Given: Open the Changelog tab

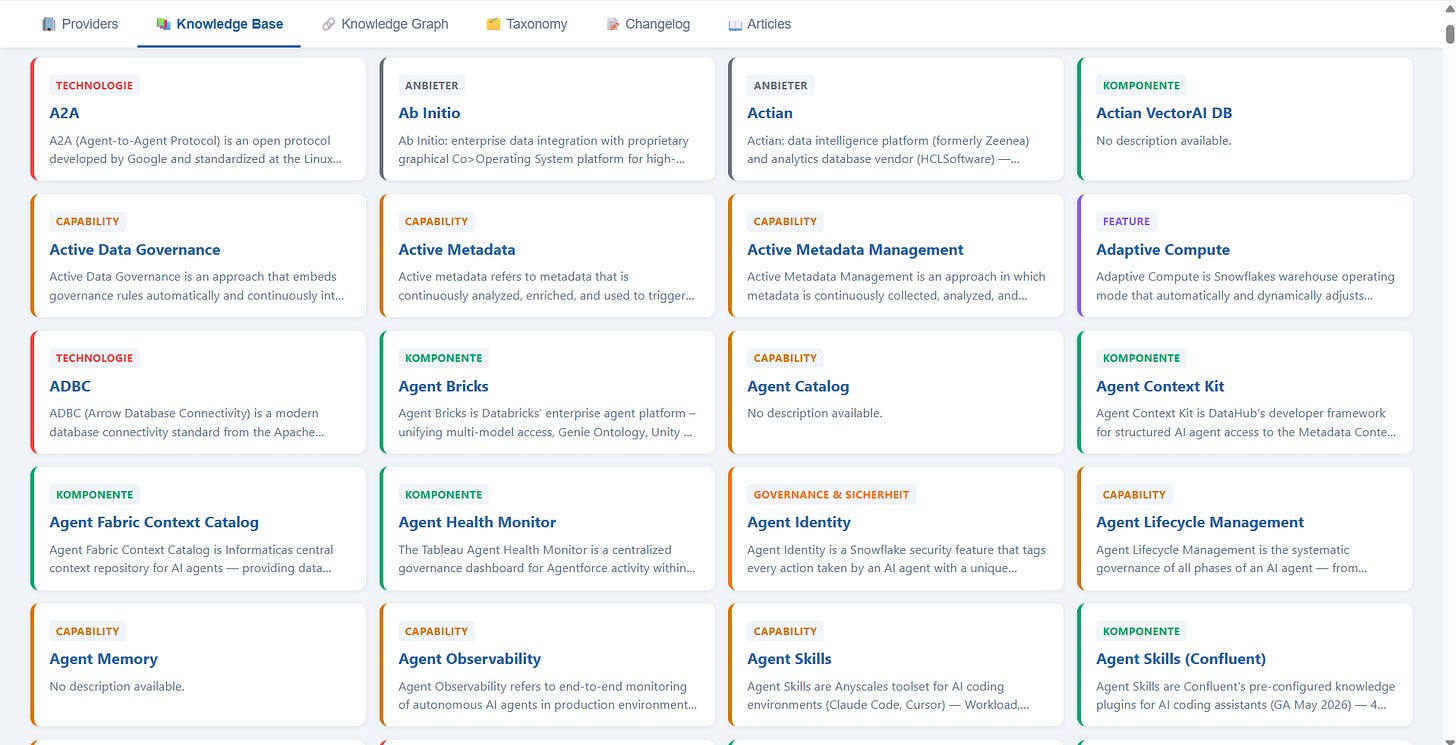Looking at the screenshot, I should tap(648, 24).
